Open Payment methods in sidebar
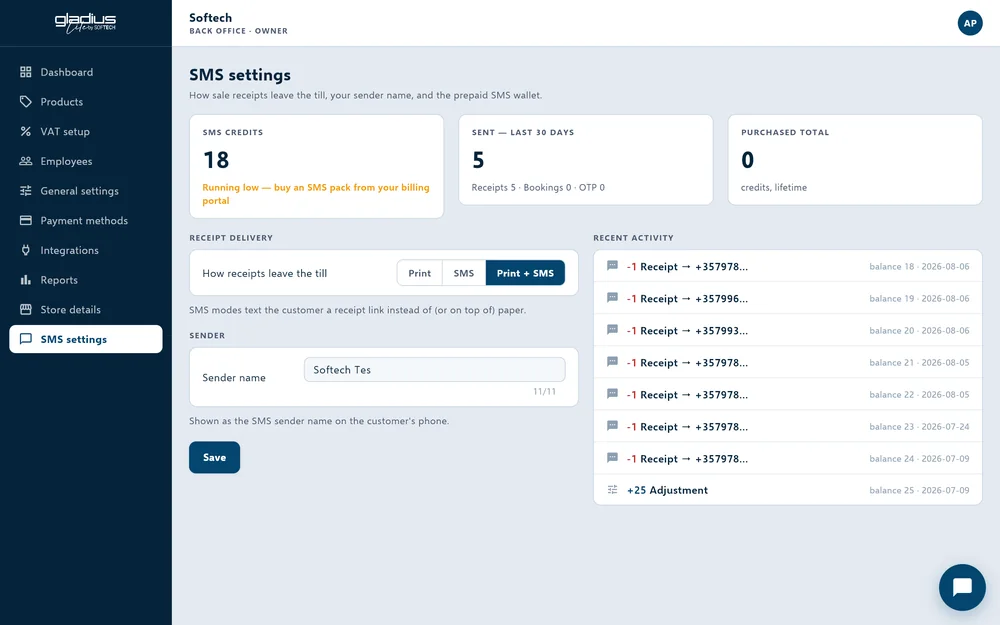The image size is (1000, 625). [85, 221]
